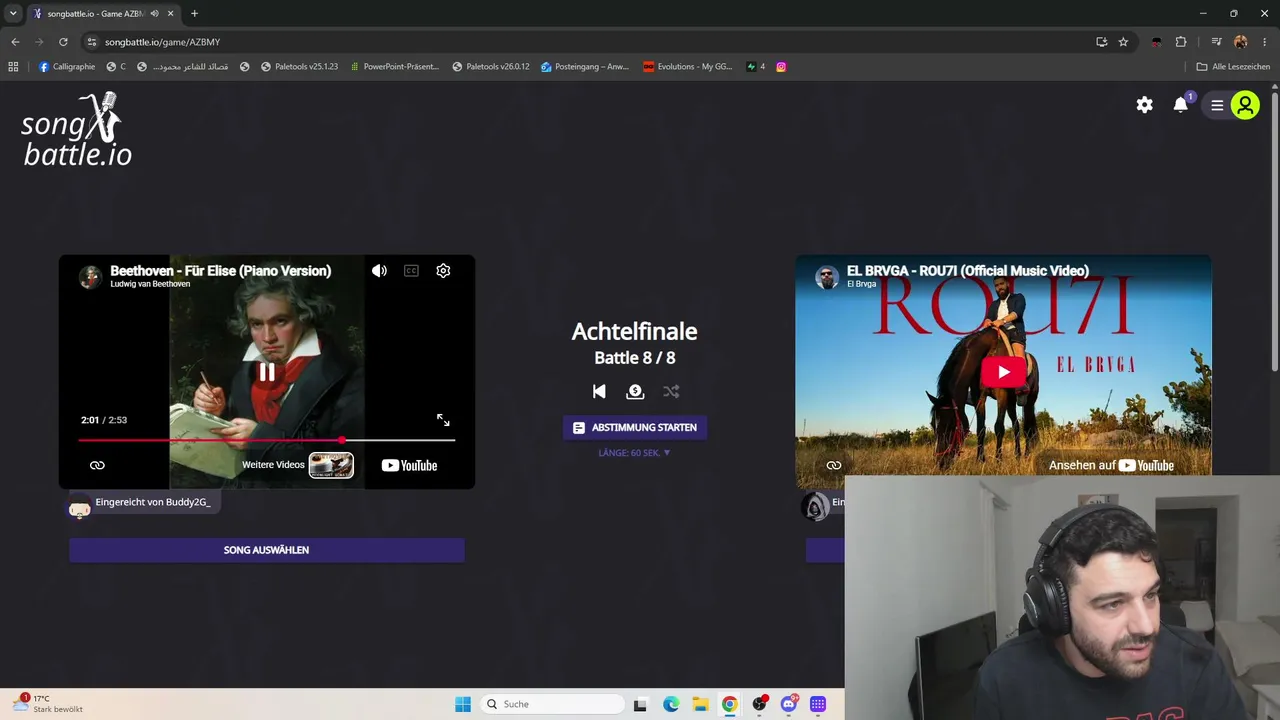
Task: Open the Chrome three-dot menu
Action: [x=1265, y=42]
